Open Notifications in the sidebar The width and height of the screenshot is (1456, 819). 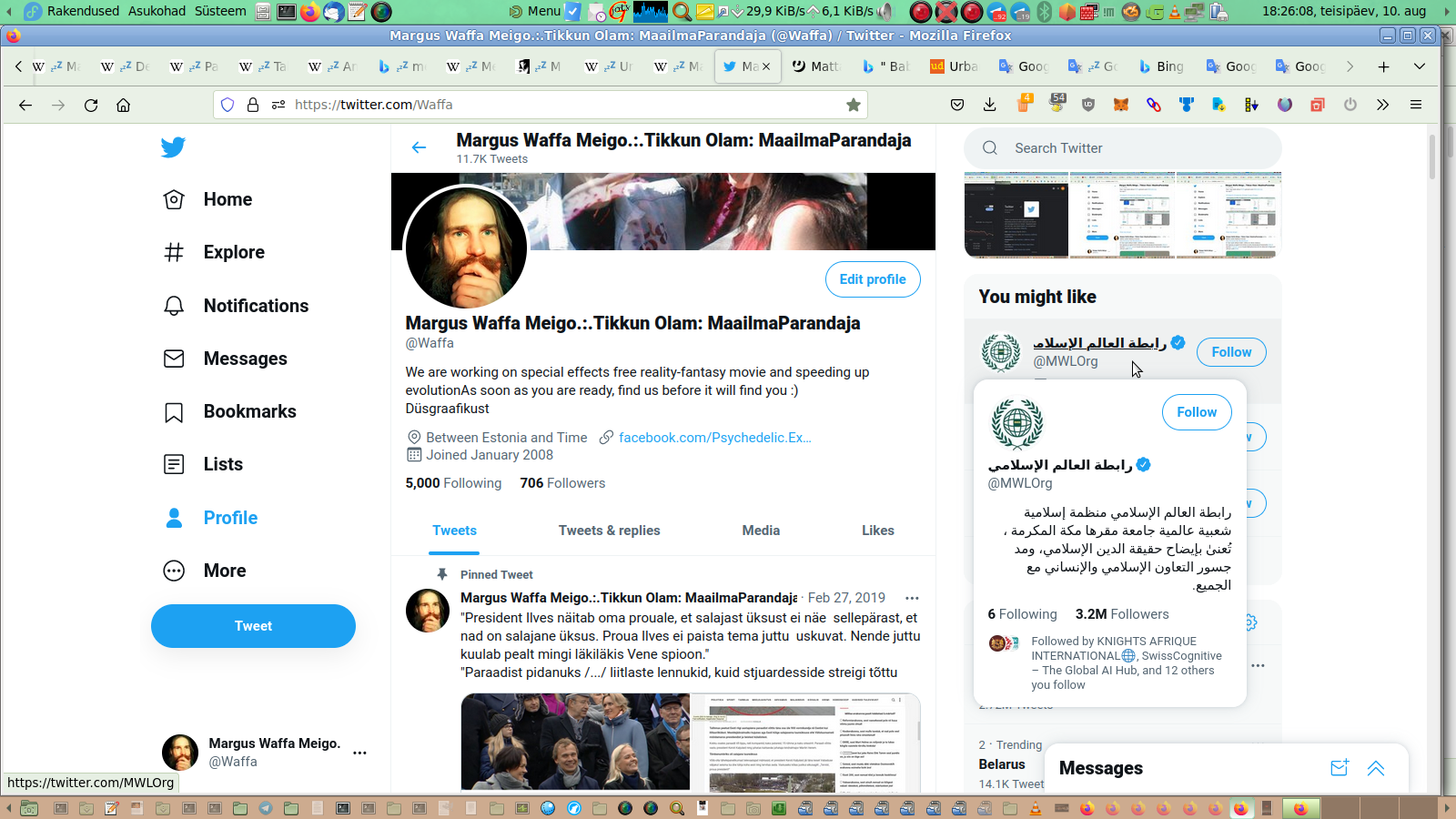click(x=235, y=306)
